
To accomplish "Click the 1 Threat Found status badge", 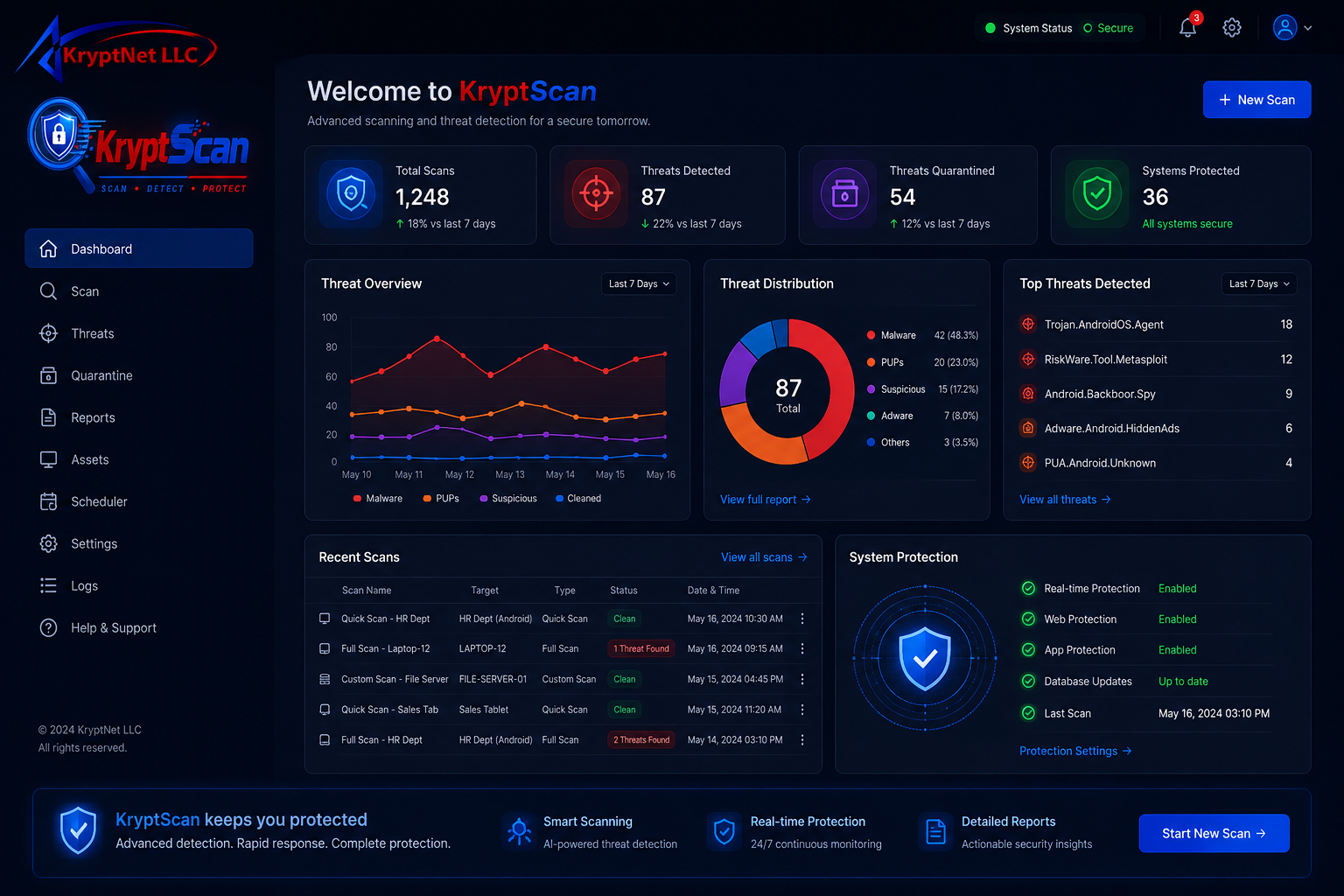I will [641, 648].
